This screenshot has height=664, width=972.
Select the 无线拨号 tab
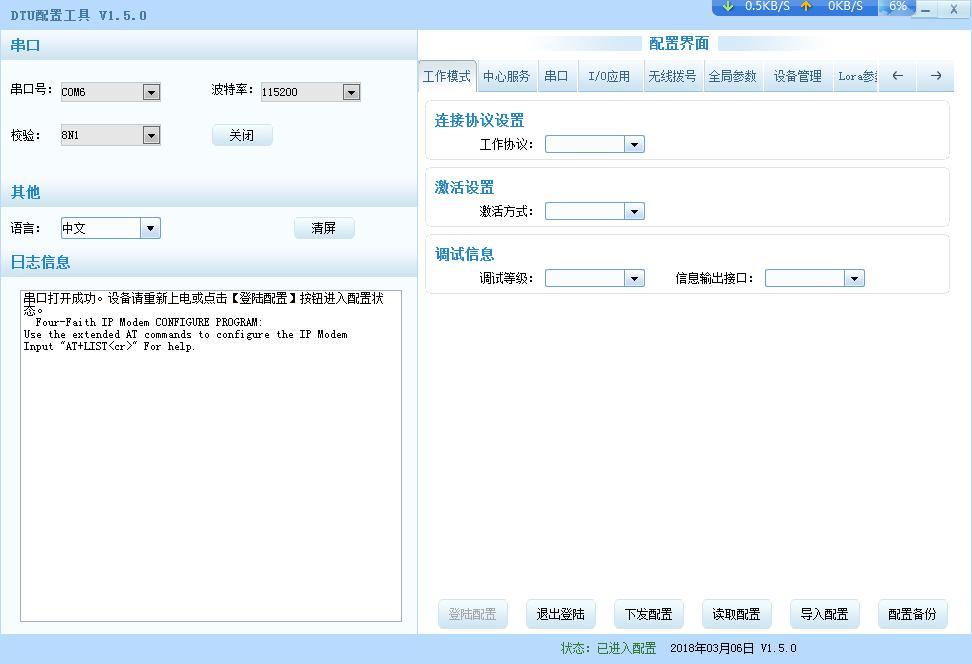(671, 76)
